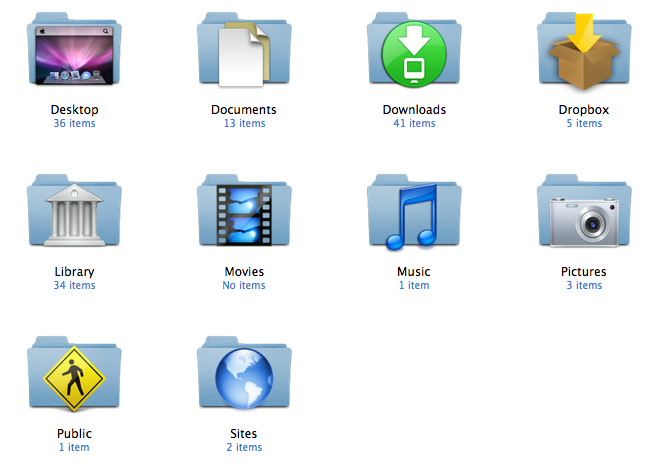Viewport: 664px width, 473px height.
Task: Open the Library folder icon
Action: coord(74,210)
